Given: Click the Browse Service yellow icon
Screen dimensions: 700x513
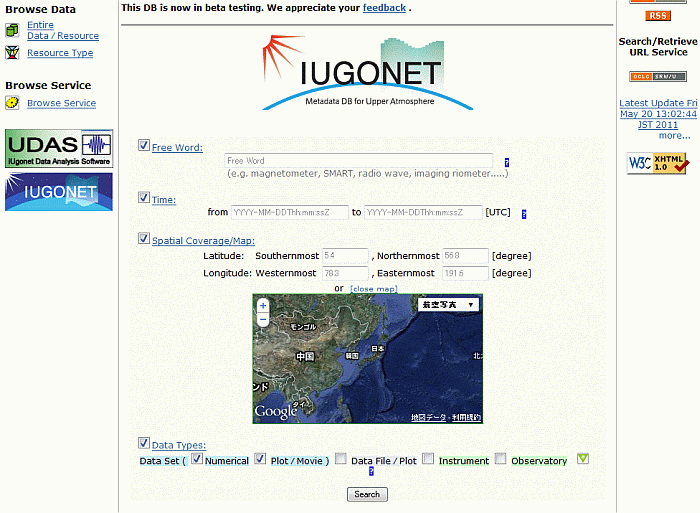Looking at the screenshot, I should (12, 103).
